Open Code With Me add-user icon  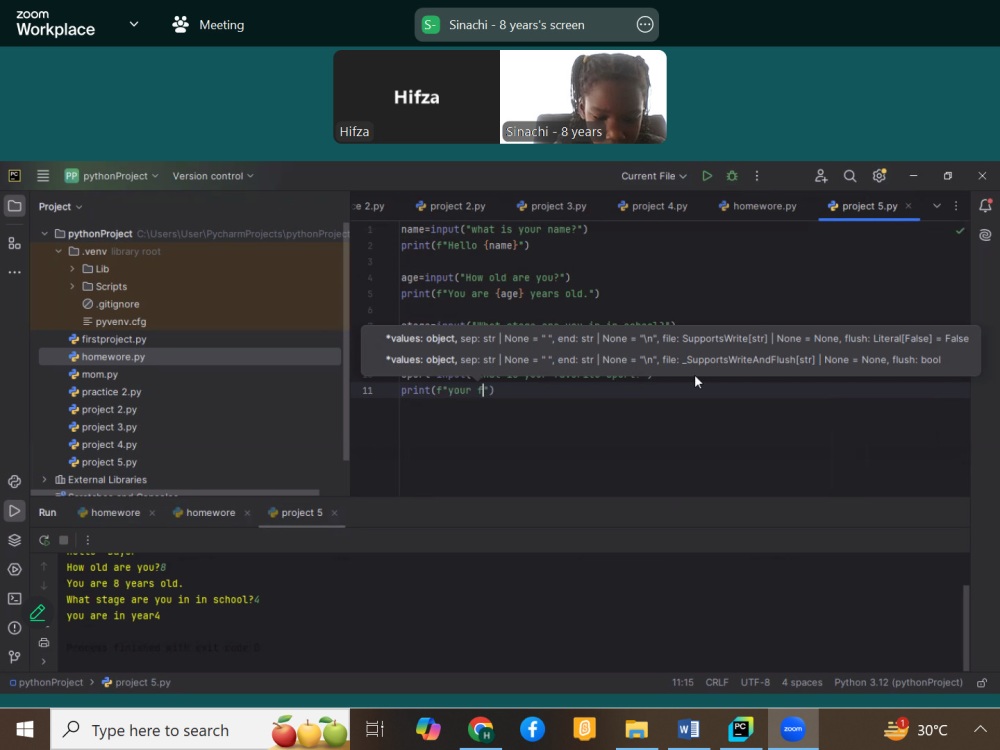(821, 175)
